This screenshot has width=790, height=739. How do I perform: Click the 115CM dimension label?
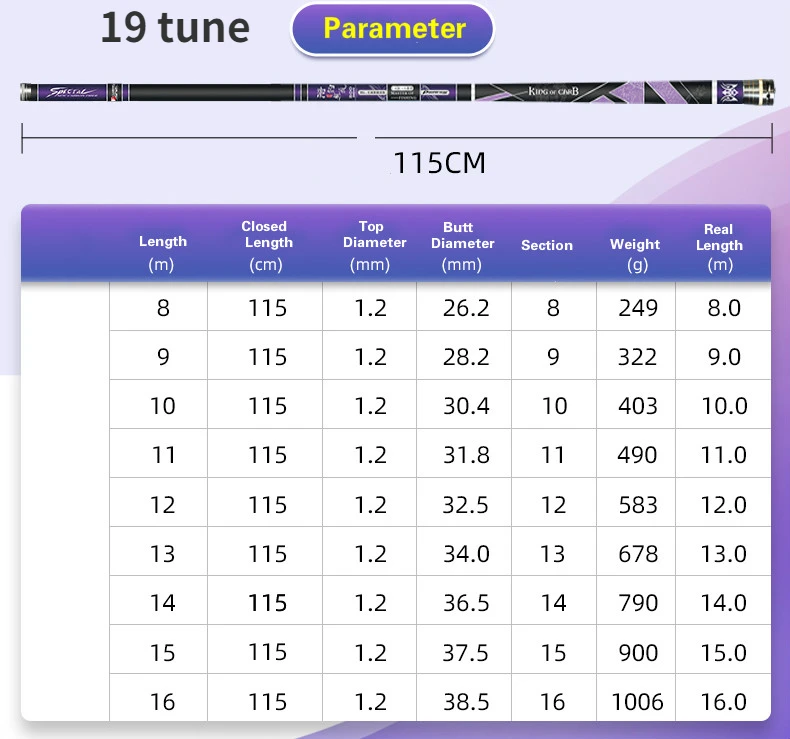[439, 163]
